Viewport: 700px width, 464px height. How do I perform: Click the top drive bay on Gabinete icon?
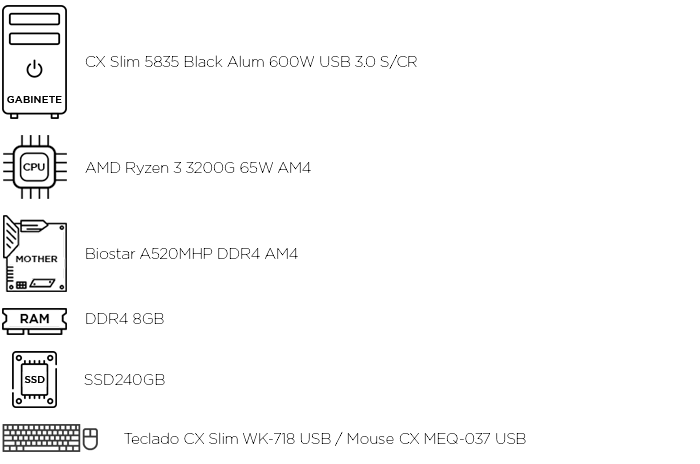point(34,19)
